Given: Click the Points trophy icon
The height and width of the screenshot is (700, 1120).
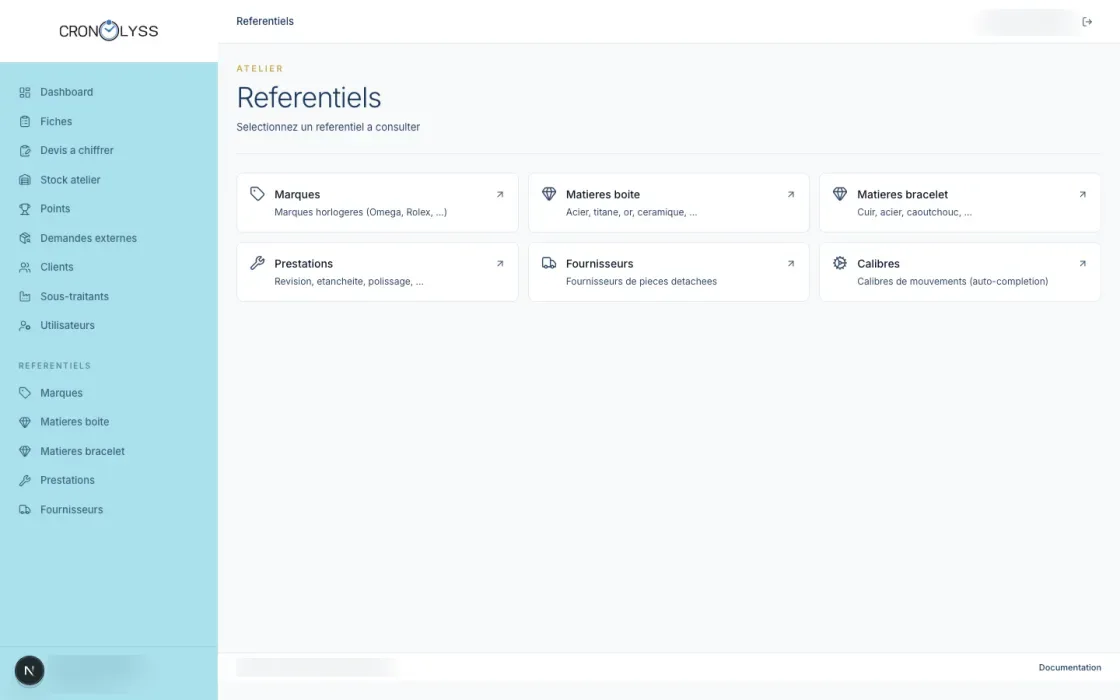Looking at the screenshot, I should 25,209.
